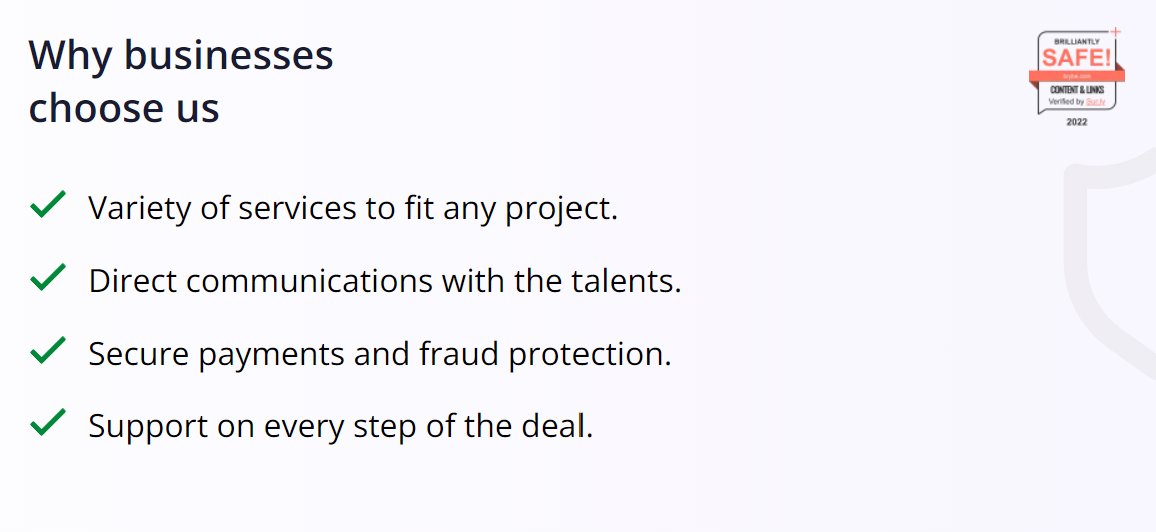
Task: Select 'Direct communications with the talents' text
Action: 384,281
